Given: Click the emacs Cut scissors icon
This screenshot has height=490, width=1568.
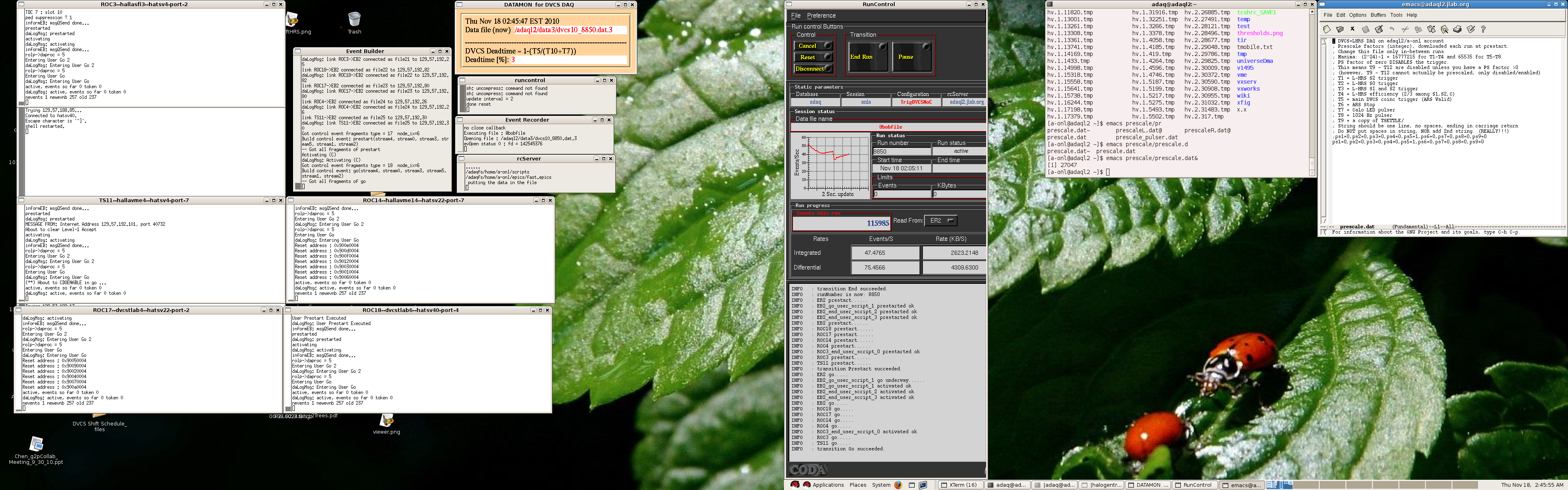Looking at the screenshot, I should pyautogui.click(x=1405, y=29).
